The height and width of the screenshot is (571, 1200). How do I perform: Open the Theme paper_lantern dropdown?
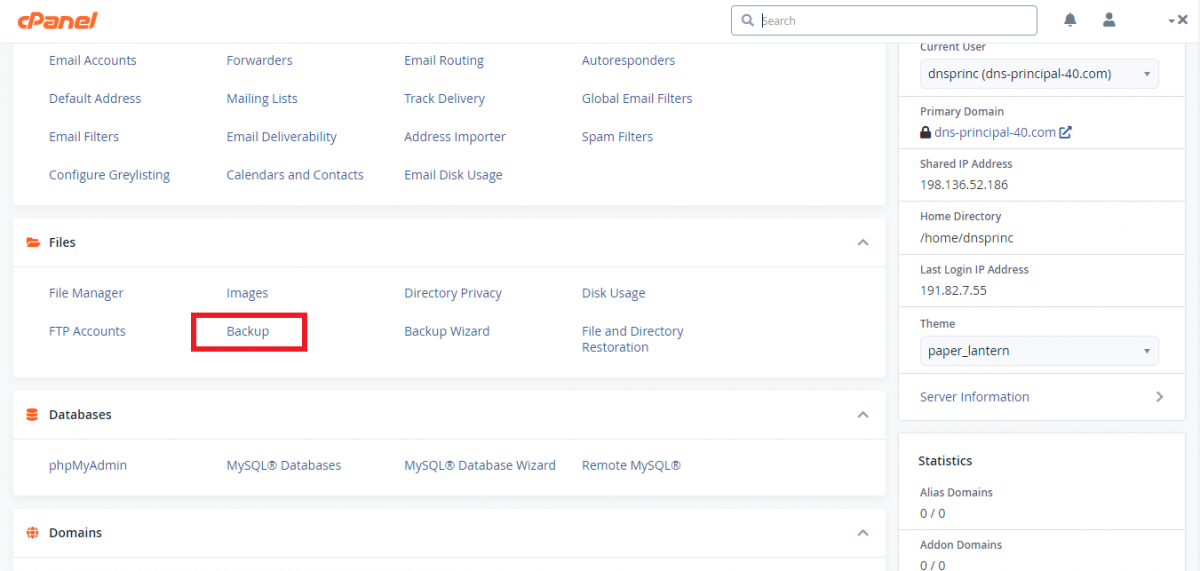tap(1039, 351)
